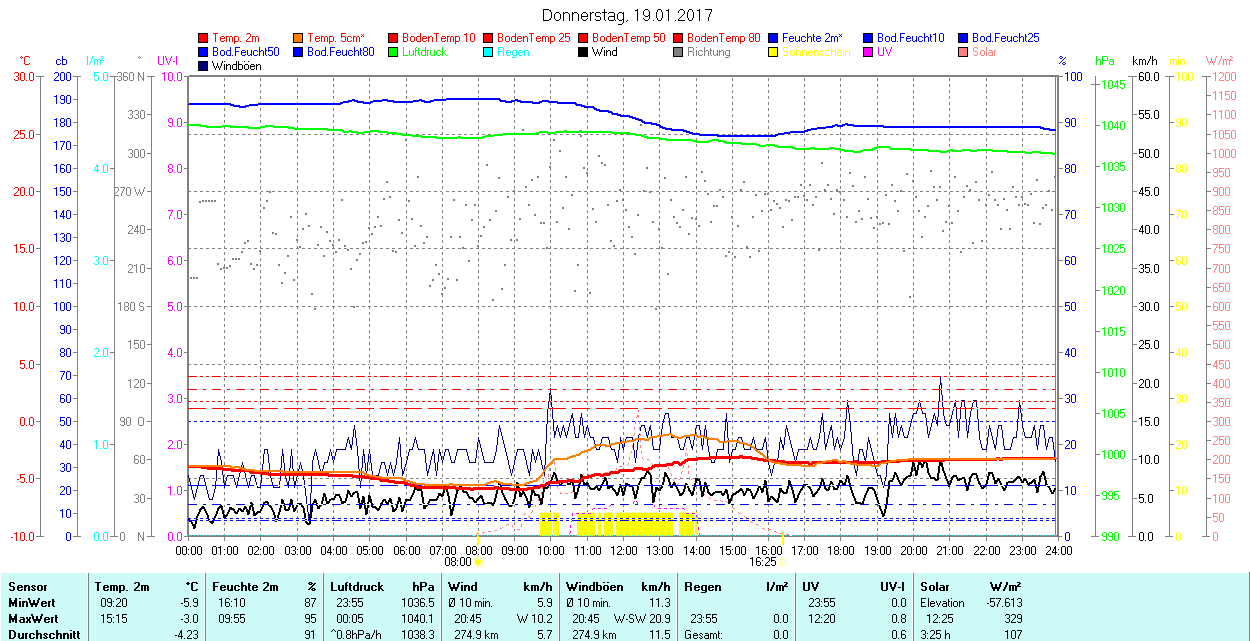Viewport: 1250px width, 641px height.
Task: Click the magenta UV legend square
Action: tap(869, 52)
